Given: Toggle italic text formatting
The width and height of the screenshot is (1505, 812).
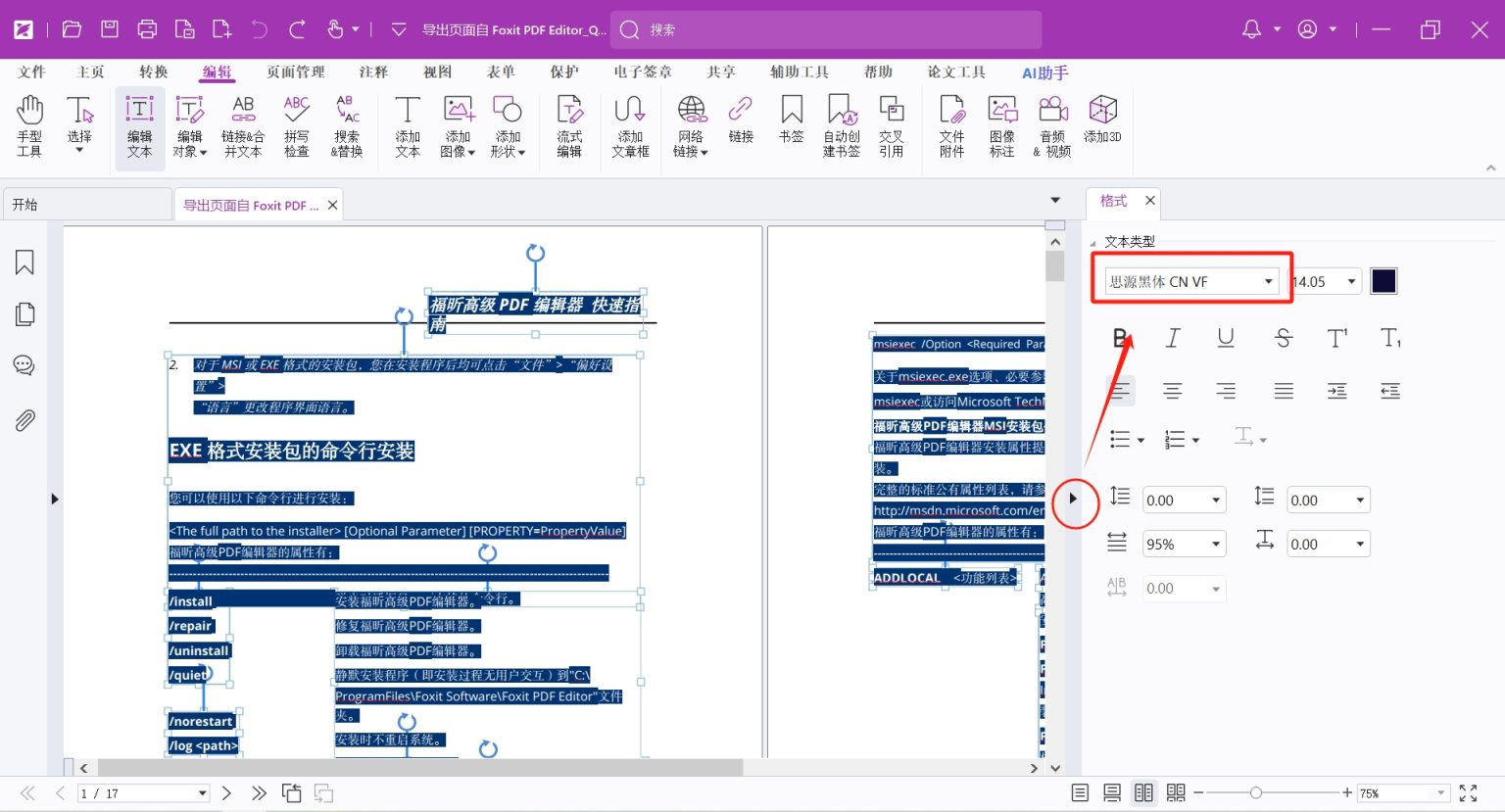Looking at the screenshot, I should [1172, 338].
